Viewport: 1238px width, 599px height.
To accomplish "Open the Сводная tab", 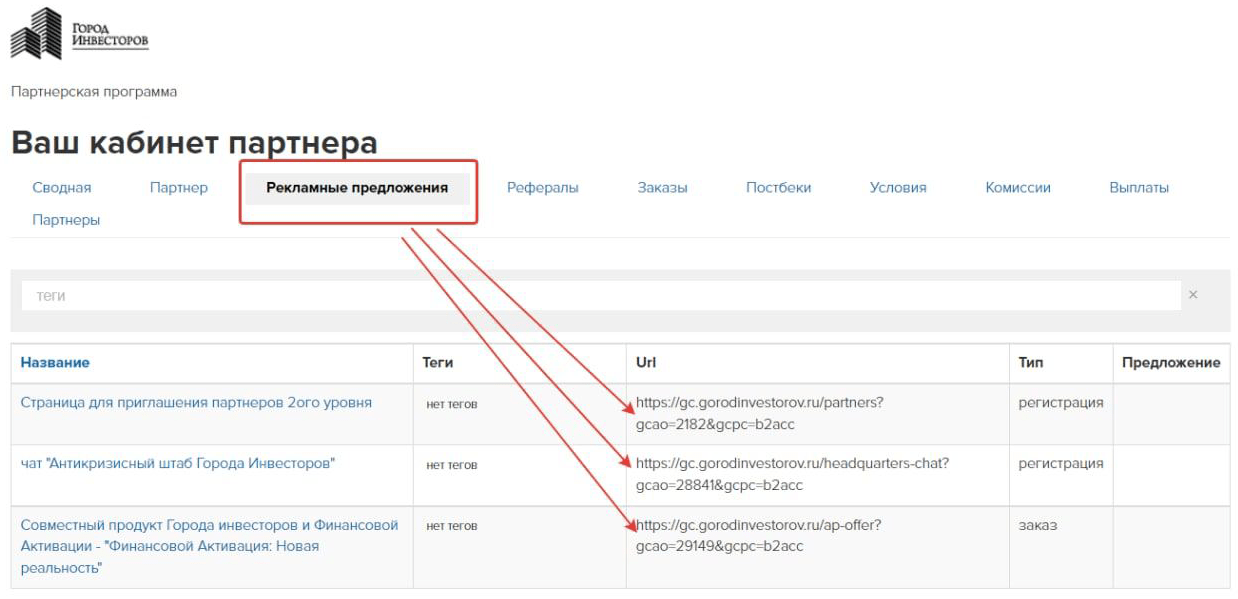I will point(62,187).
